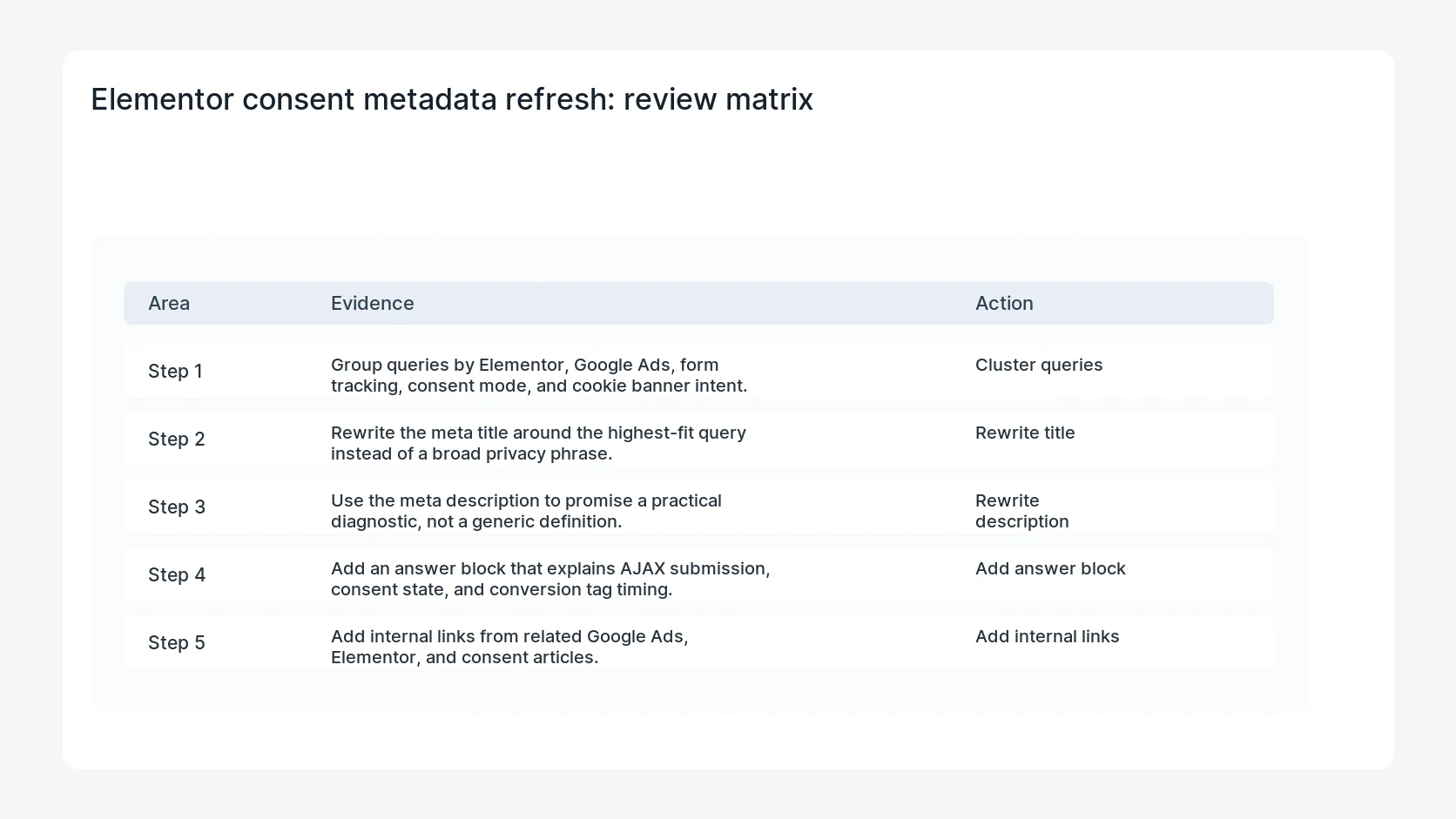
Task: Click the 'Add internal links' action cell
Action: pyautogui.click(x=1048, y=636)
